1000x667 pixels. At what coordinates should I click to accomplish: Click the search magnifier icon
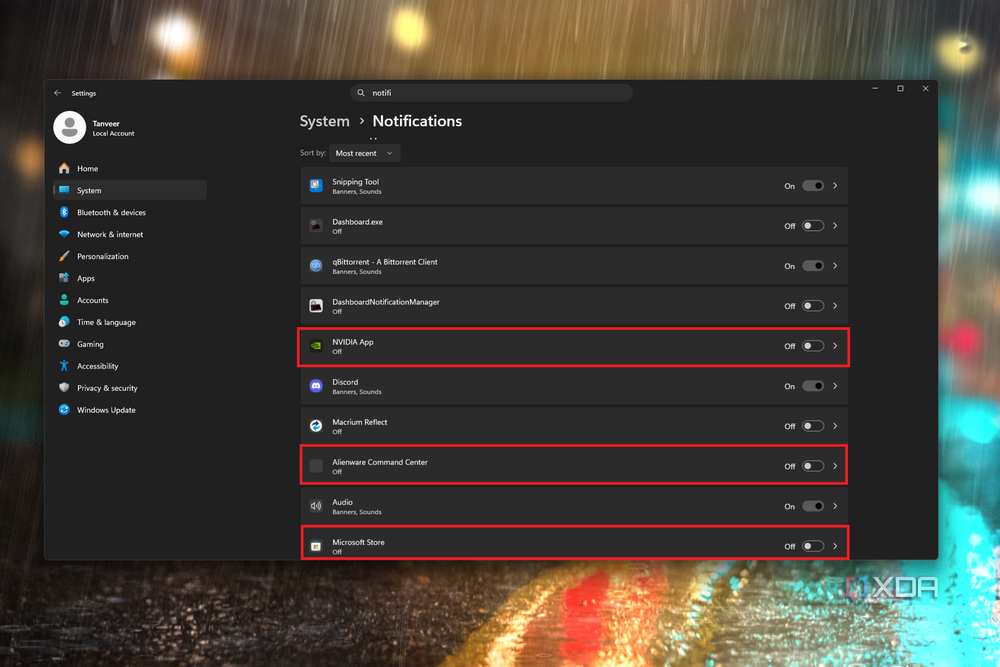point(361,92)
